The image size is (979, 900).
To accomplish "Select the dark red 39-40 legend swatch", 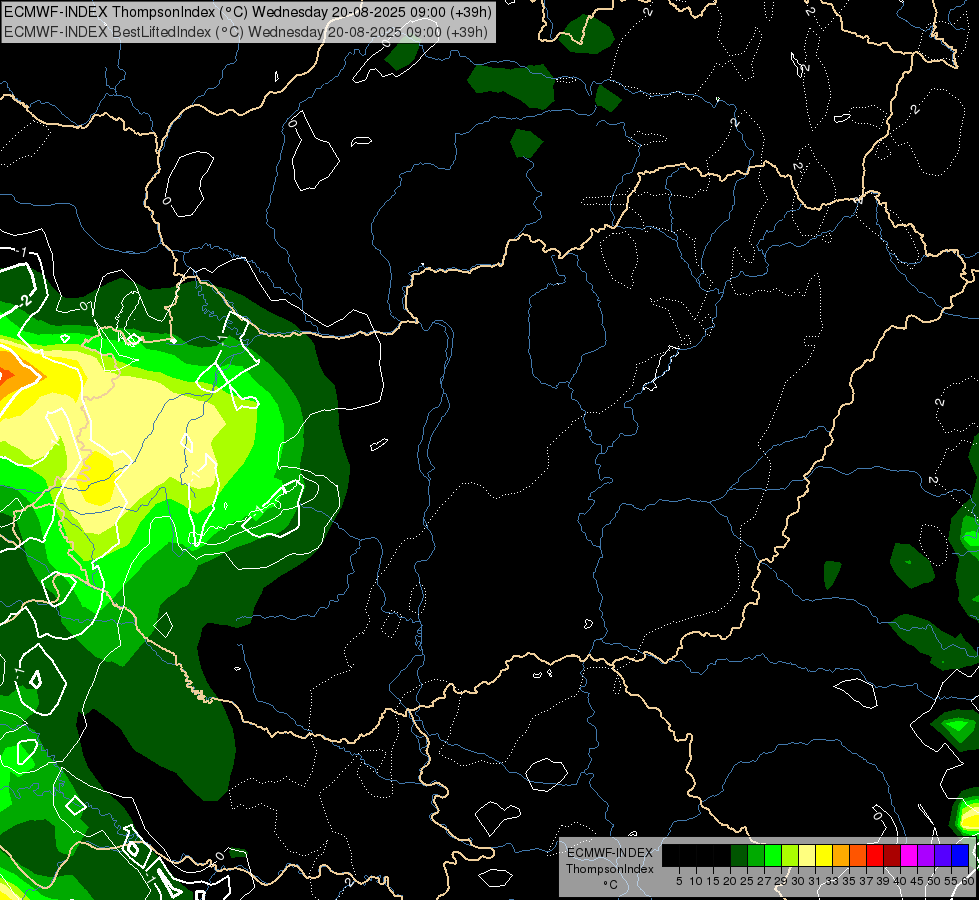I will [x=892, y=855].
